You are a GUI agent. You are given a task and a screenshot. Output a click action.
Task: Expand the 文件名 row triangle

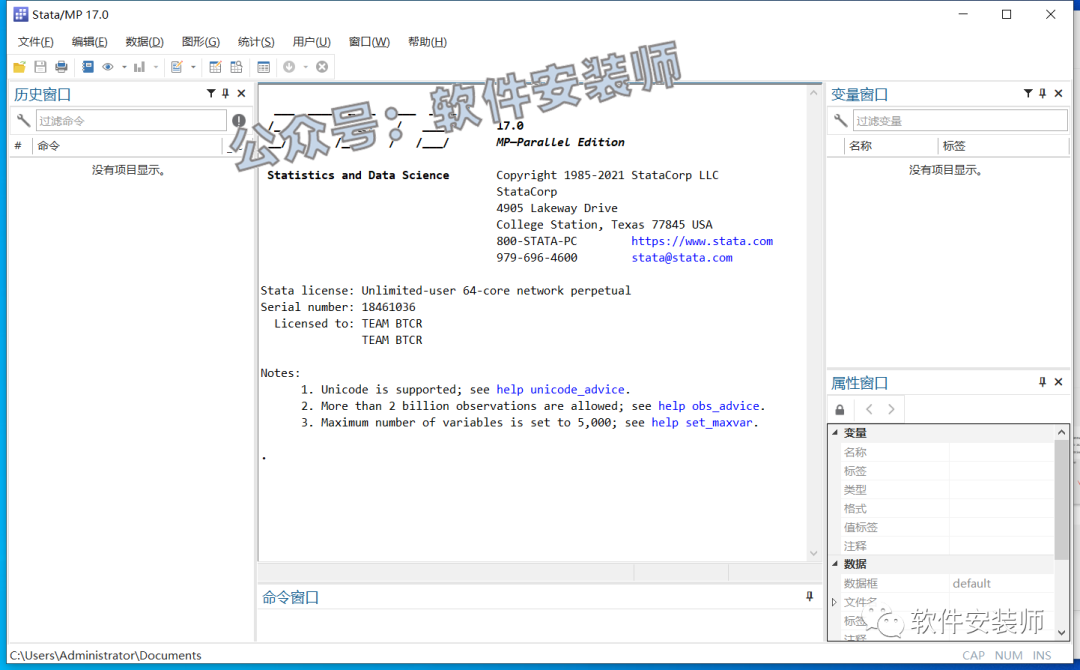(834, 603)
